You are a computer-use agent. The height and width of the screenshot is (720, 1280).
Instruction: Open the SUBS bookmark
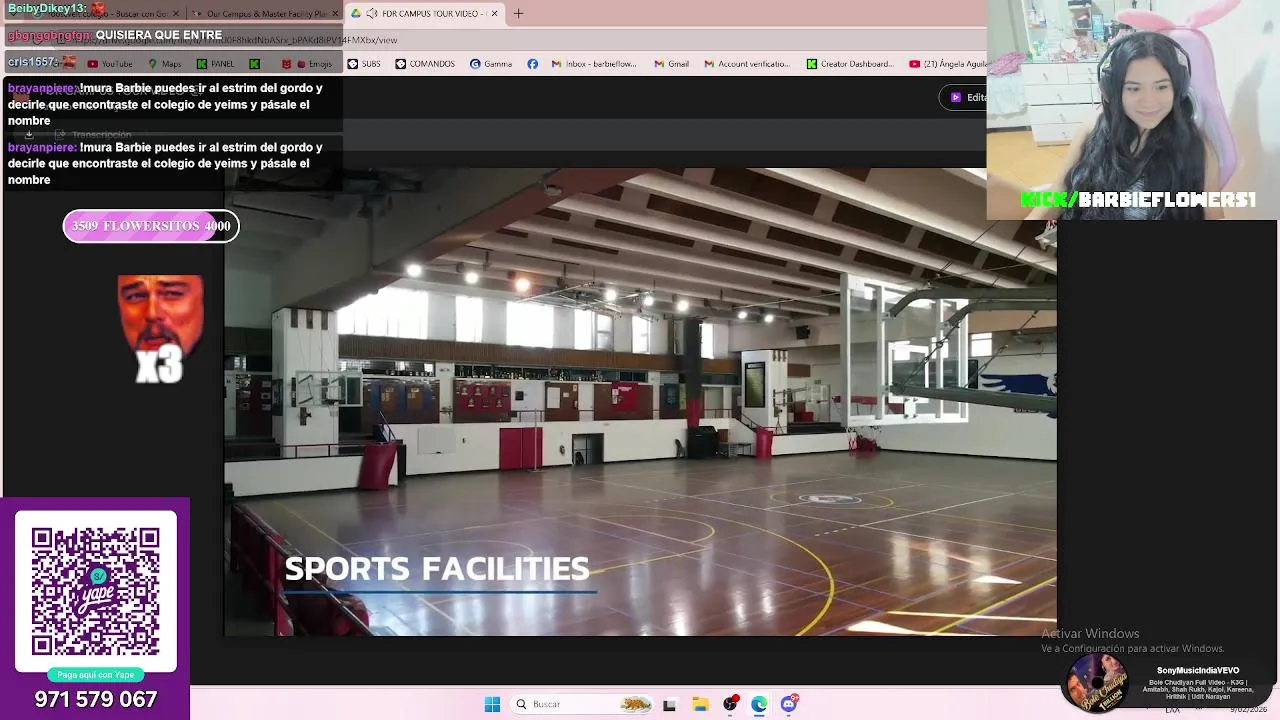364,64
